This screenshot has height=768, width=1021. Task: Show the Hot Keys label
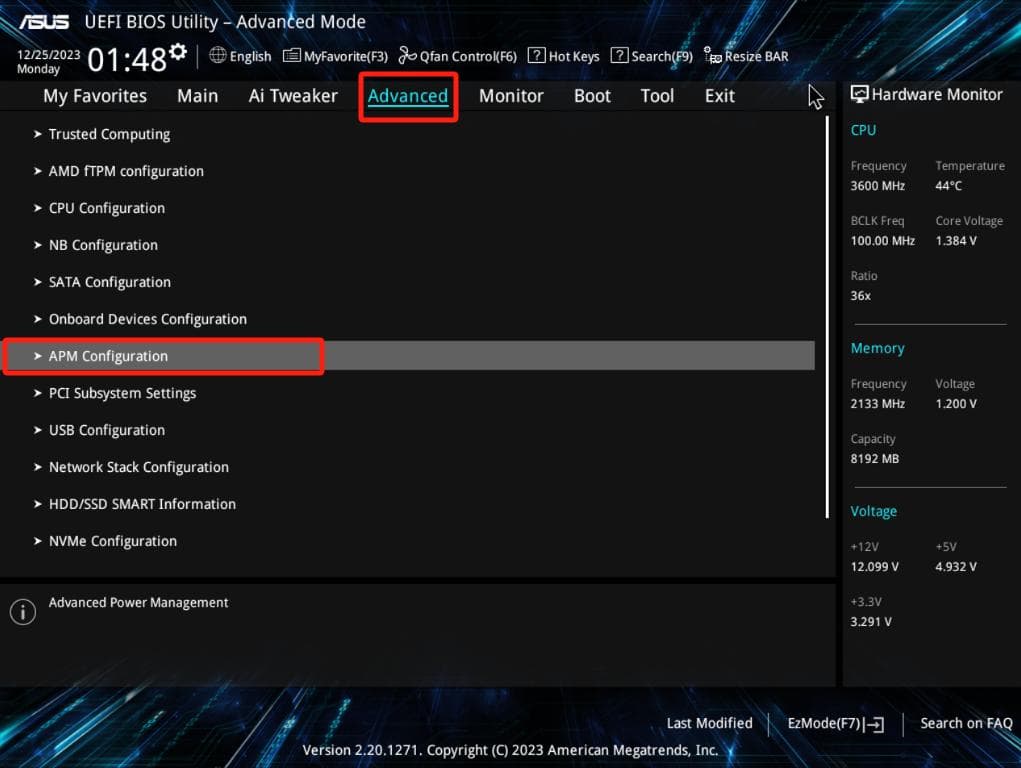[574, 57]
